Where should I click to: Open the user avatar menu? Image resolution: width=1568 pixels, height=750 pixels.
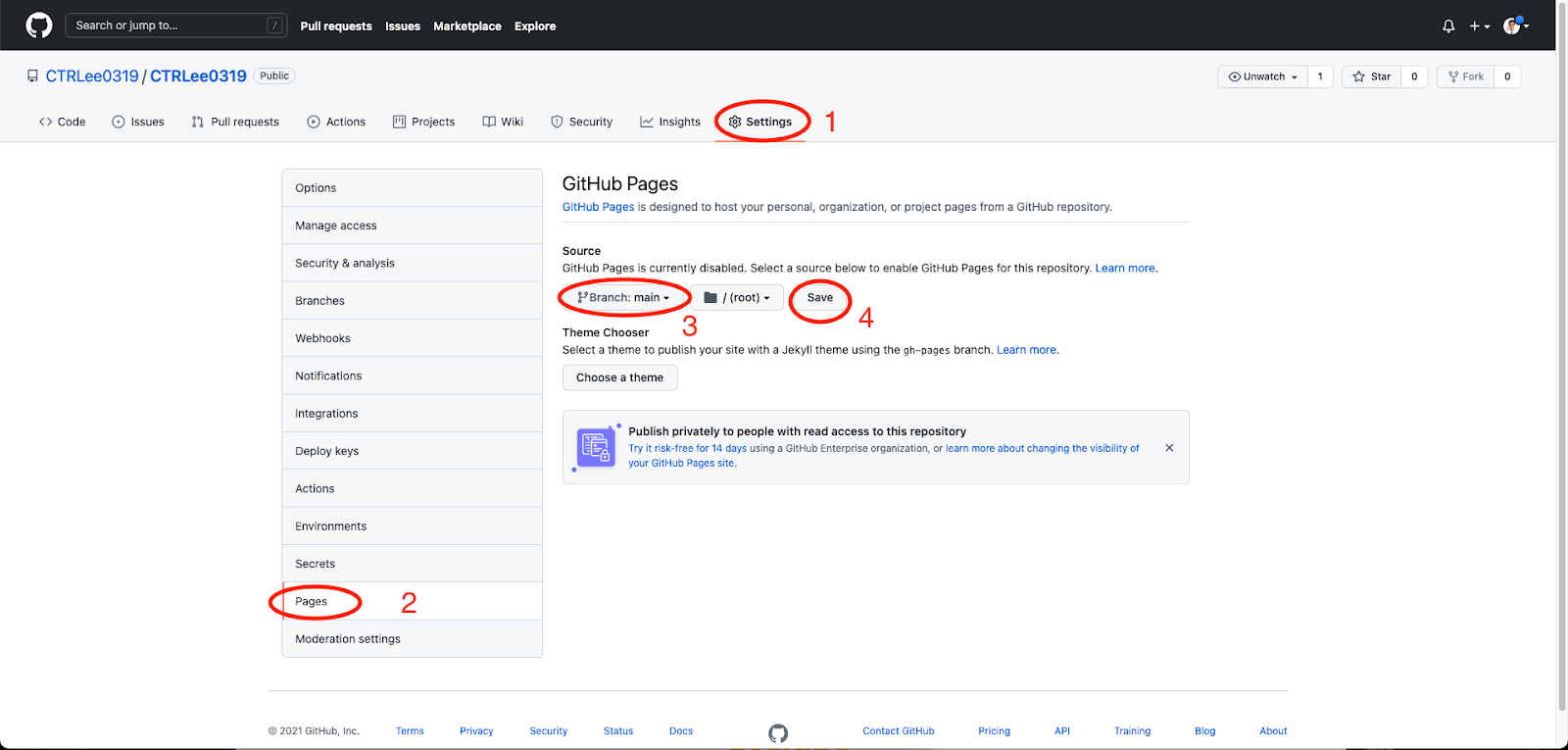coord(1516,25)
